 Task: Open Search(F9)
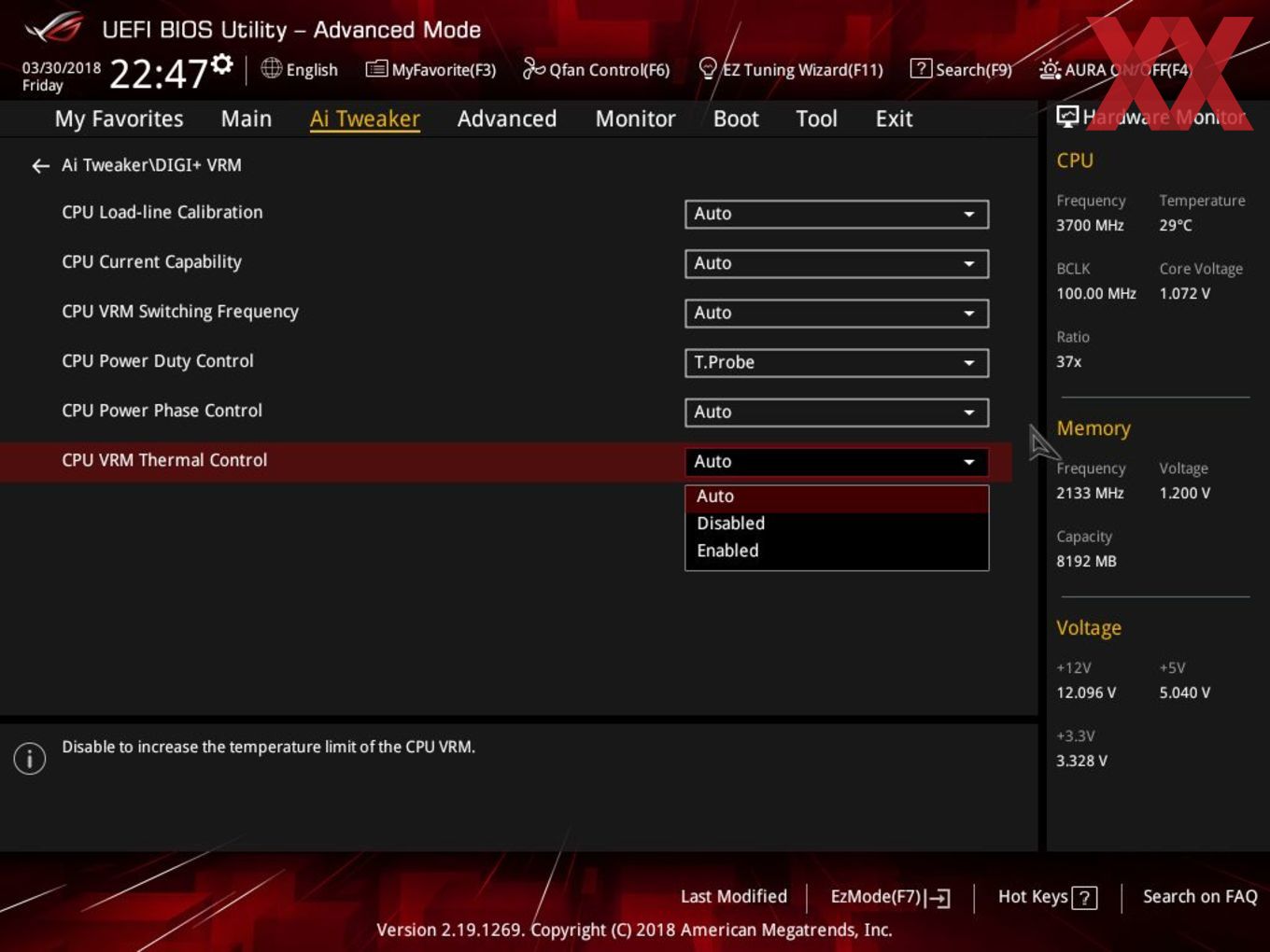point(961,69)
